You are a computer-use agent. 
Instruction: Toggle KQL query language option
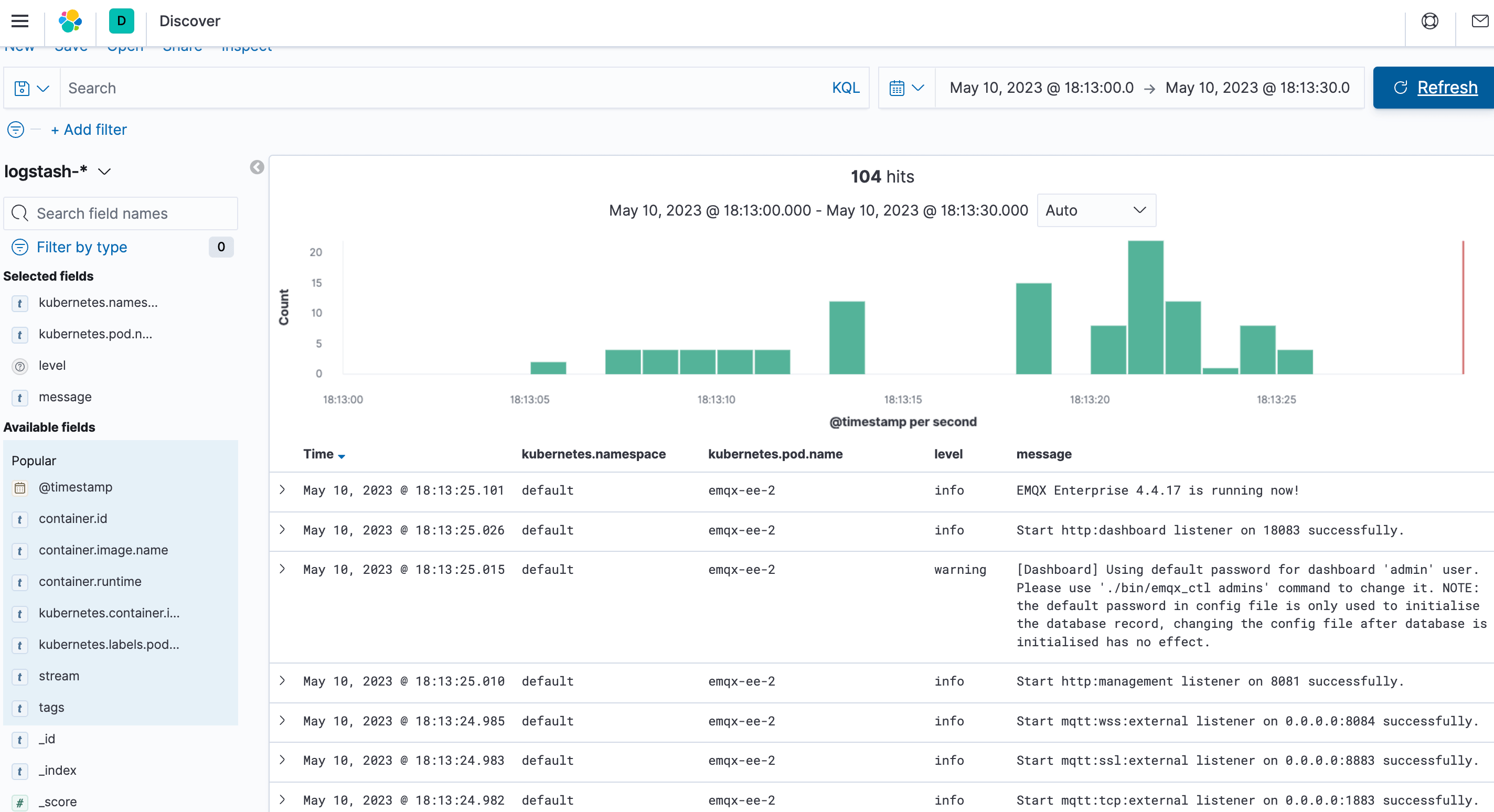845,88
